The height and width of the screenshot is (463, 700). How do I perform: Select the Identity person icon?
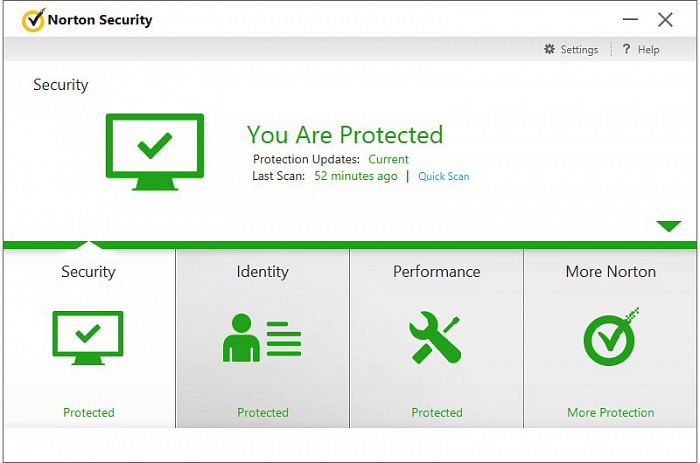[262, 338]
